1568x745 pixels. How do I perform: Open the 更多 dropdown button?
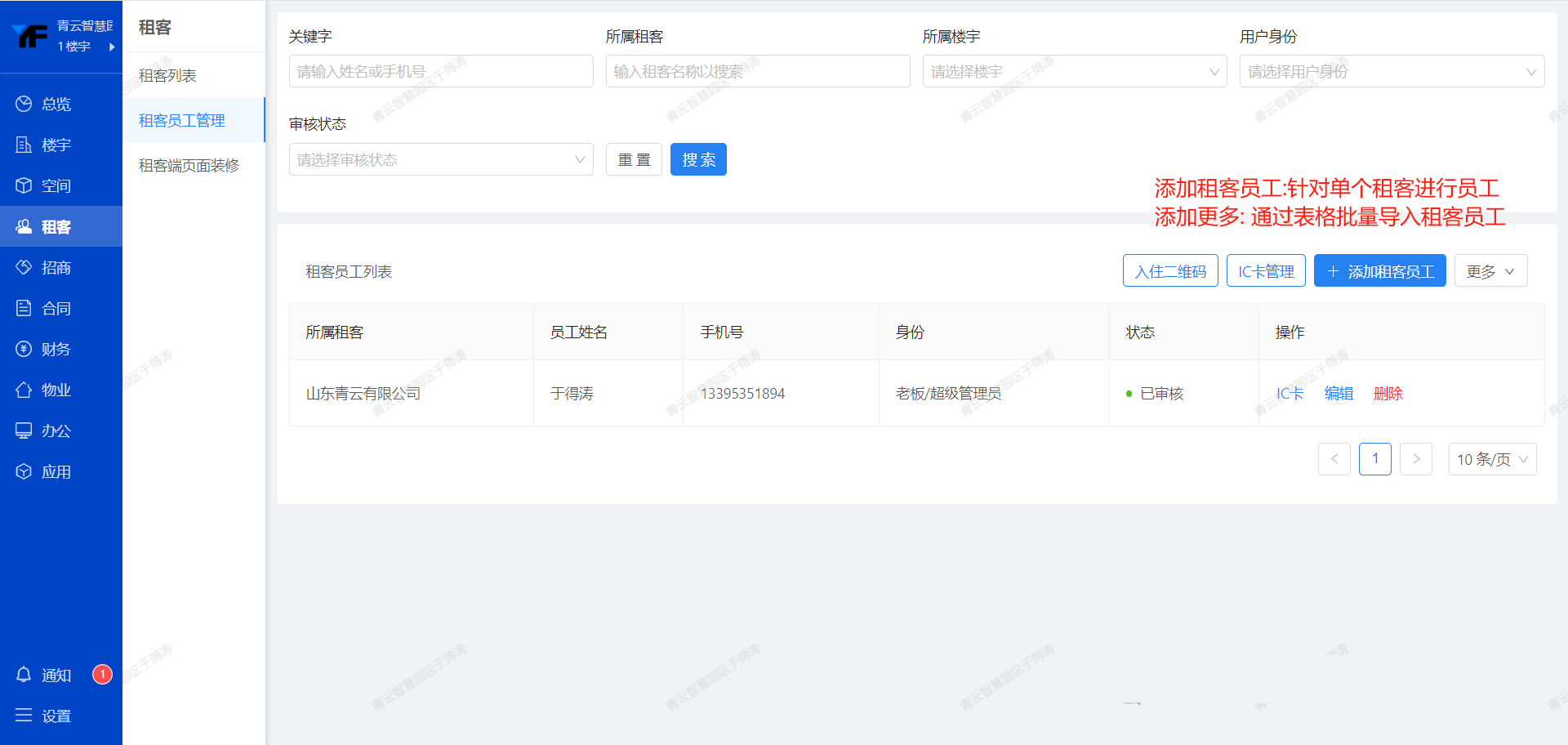click(1490, 271)
